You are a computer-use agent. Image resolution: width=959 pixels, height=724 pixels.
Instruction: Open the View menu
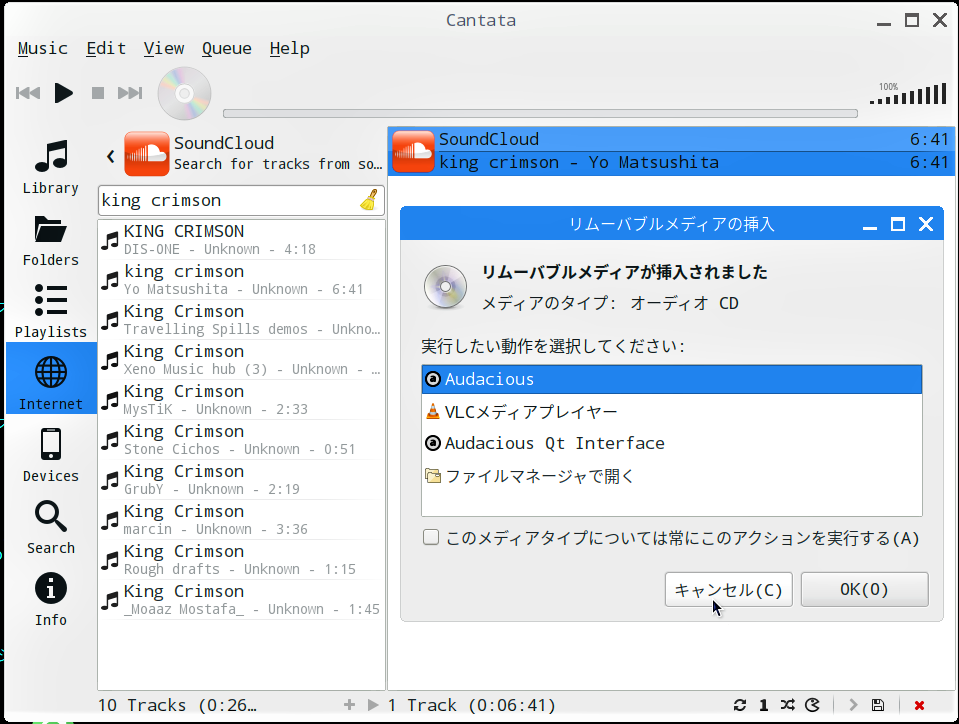164,48
